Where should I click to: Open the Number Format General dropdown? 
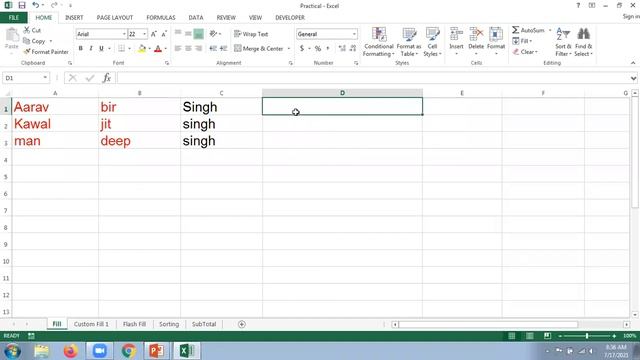point(354,34)
